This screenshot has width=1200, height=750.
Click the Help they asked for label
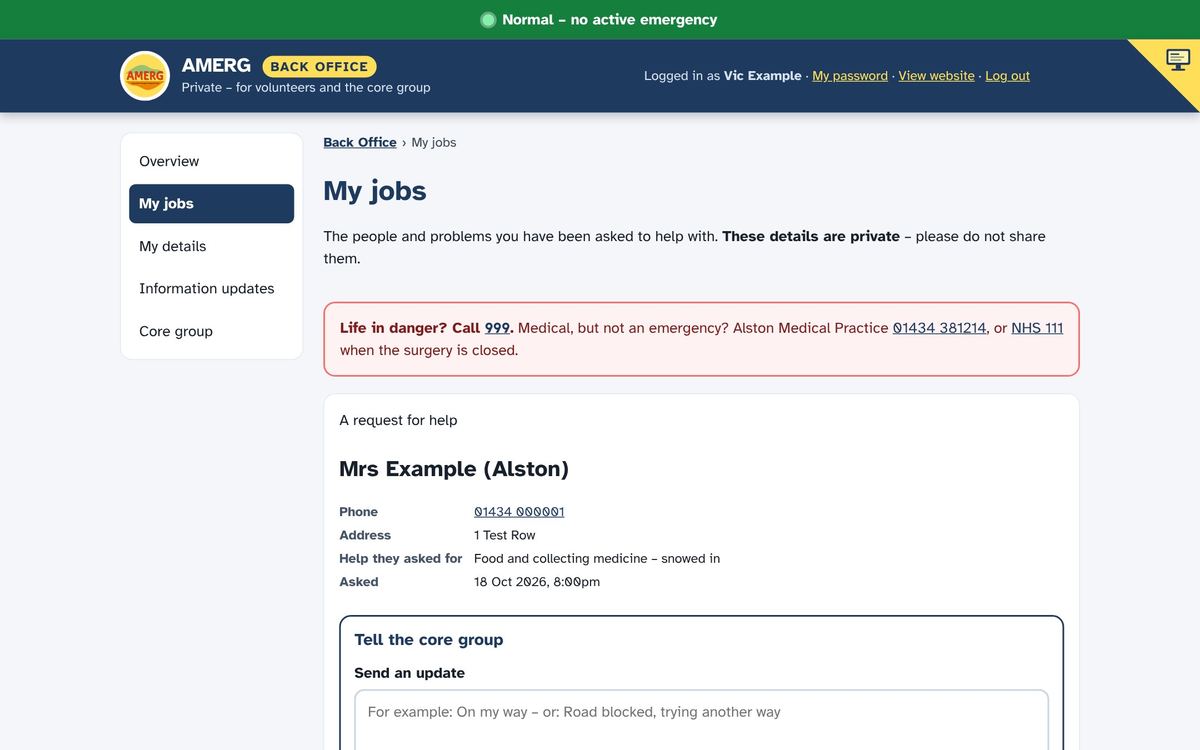coord(400,558)
